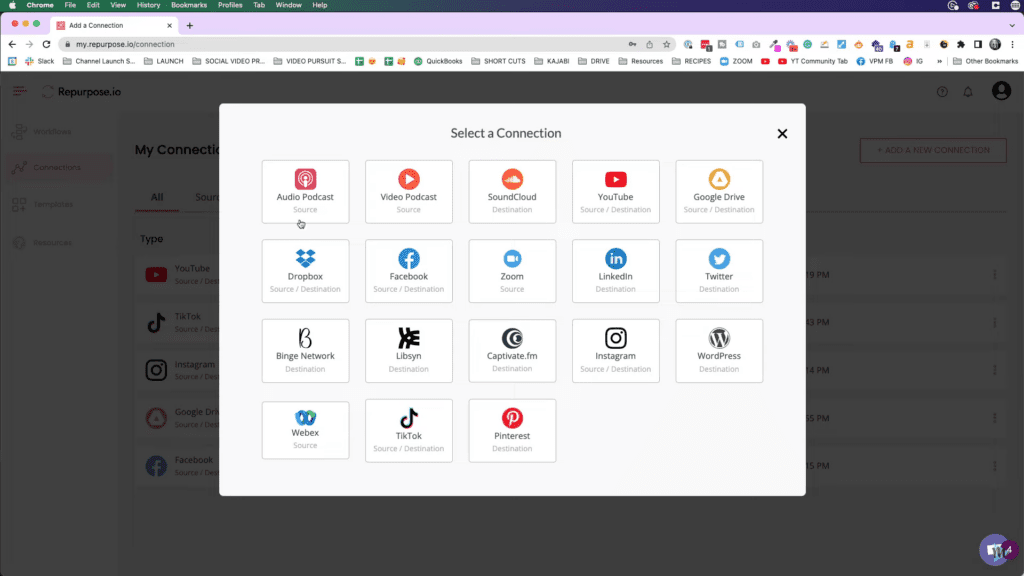
Task: Click the Repurpose.io logo
Action: tap(82, 92)
